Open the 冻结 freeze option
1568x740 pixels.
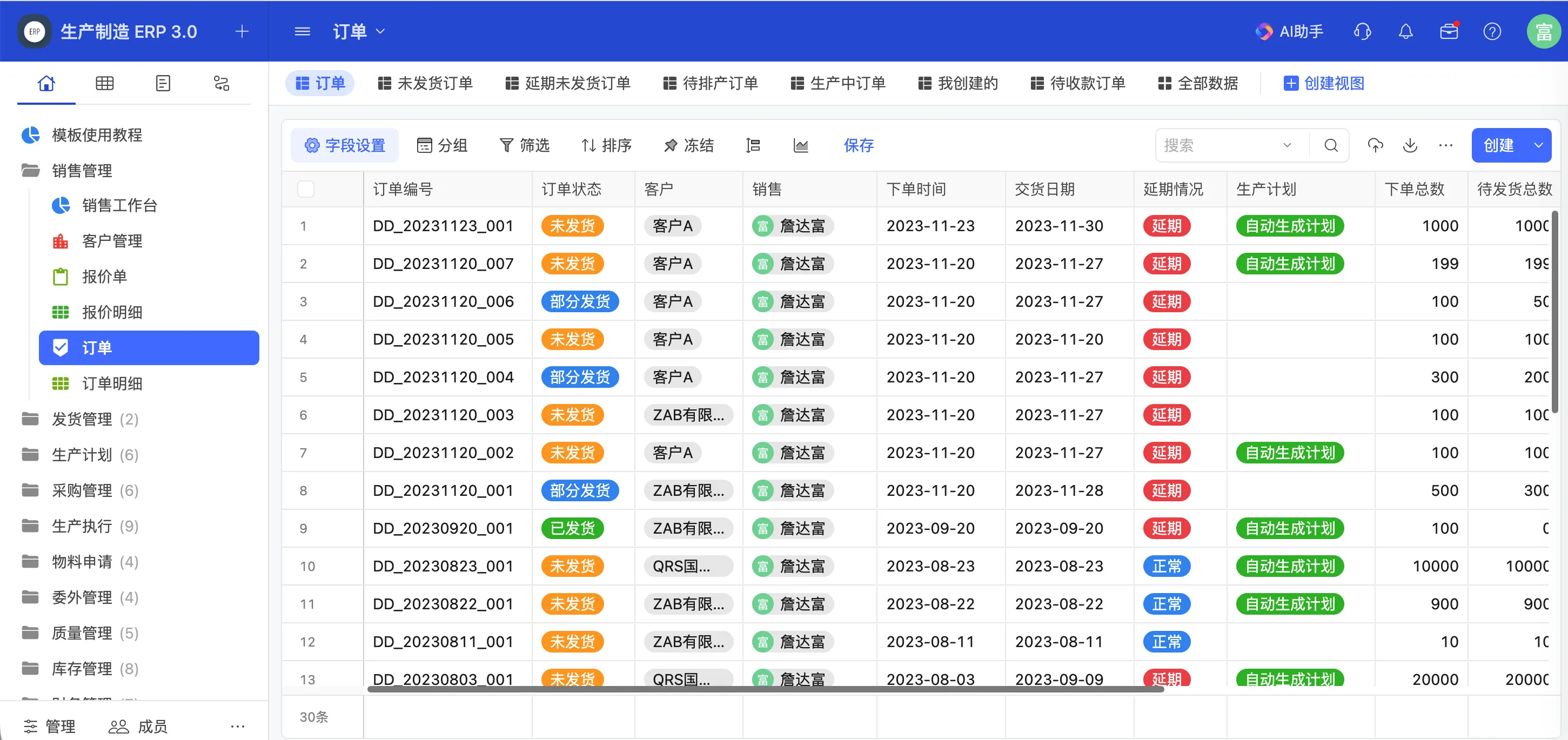(688, 145)
